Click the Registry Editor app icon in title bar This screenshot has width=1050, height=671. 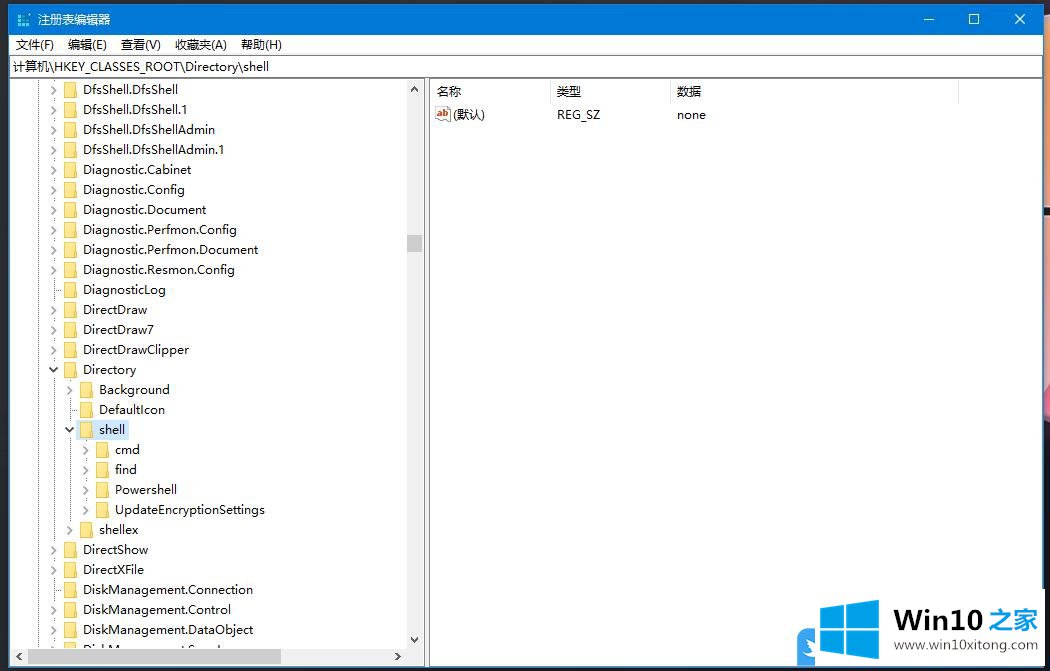23,19
